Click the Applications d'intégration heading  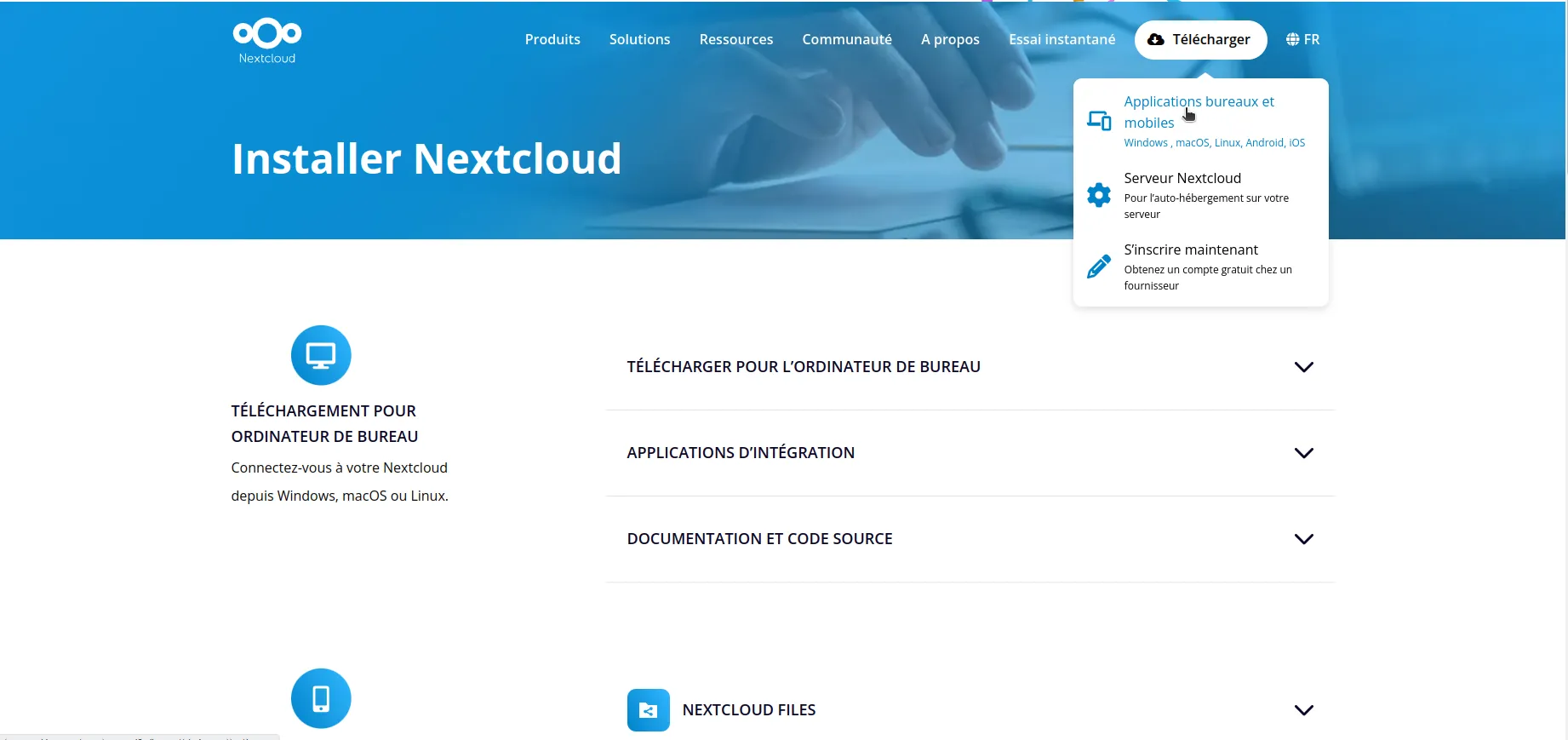pyautogui.click(x=741, y=453)
